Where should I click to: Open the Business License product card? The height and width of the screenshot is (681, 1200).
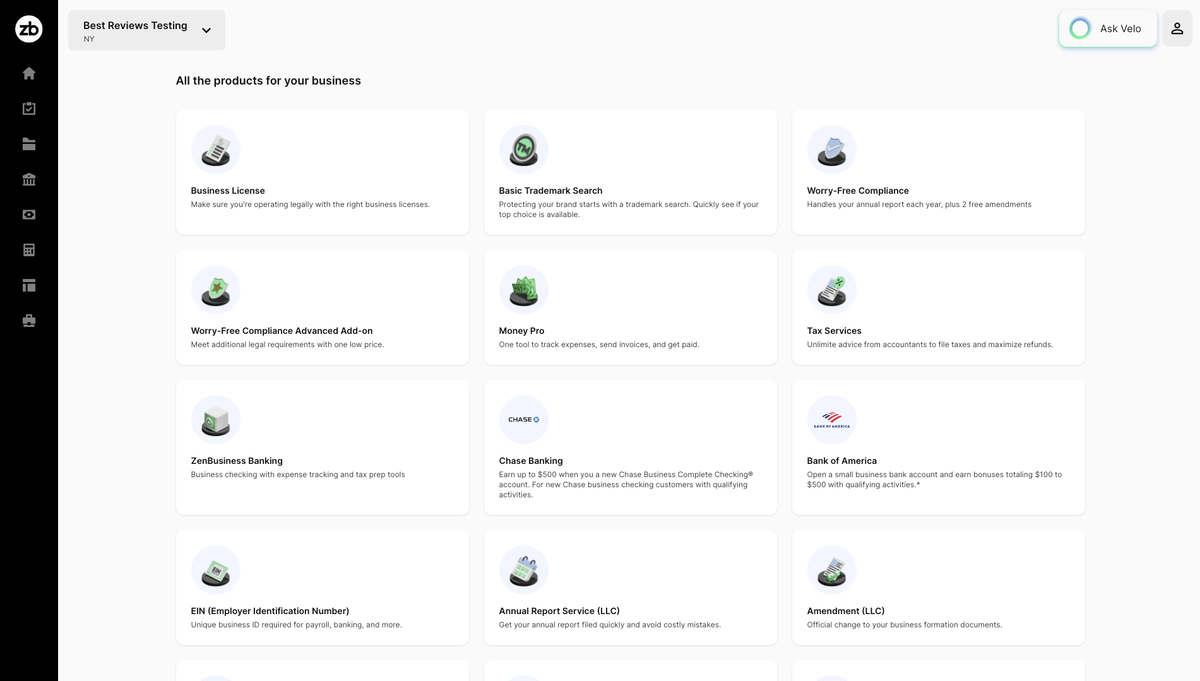coord(322,172)
